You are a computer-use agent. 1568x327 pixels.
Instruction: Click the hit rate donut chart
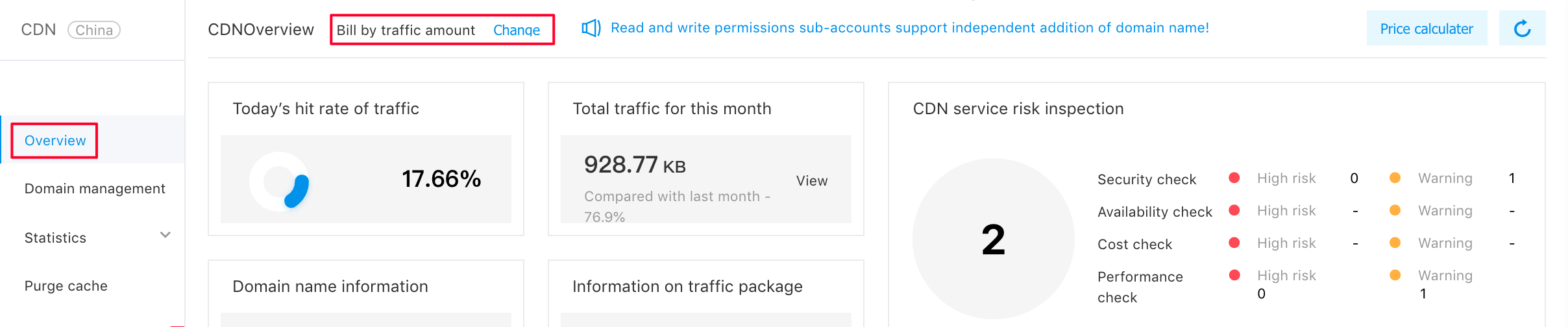[280, 181]
